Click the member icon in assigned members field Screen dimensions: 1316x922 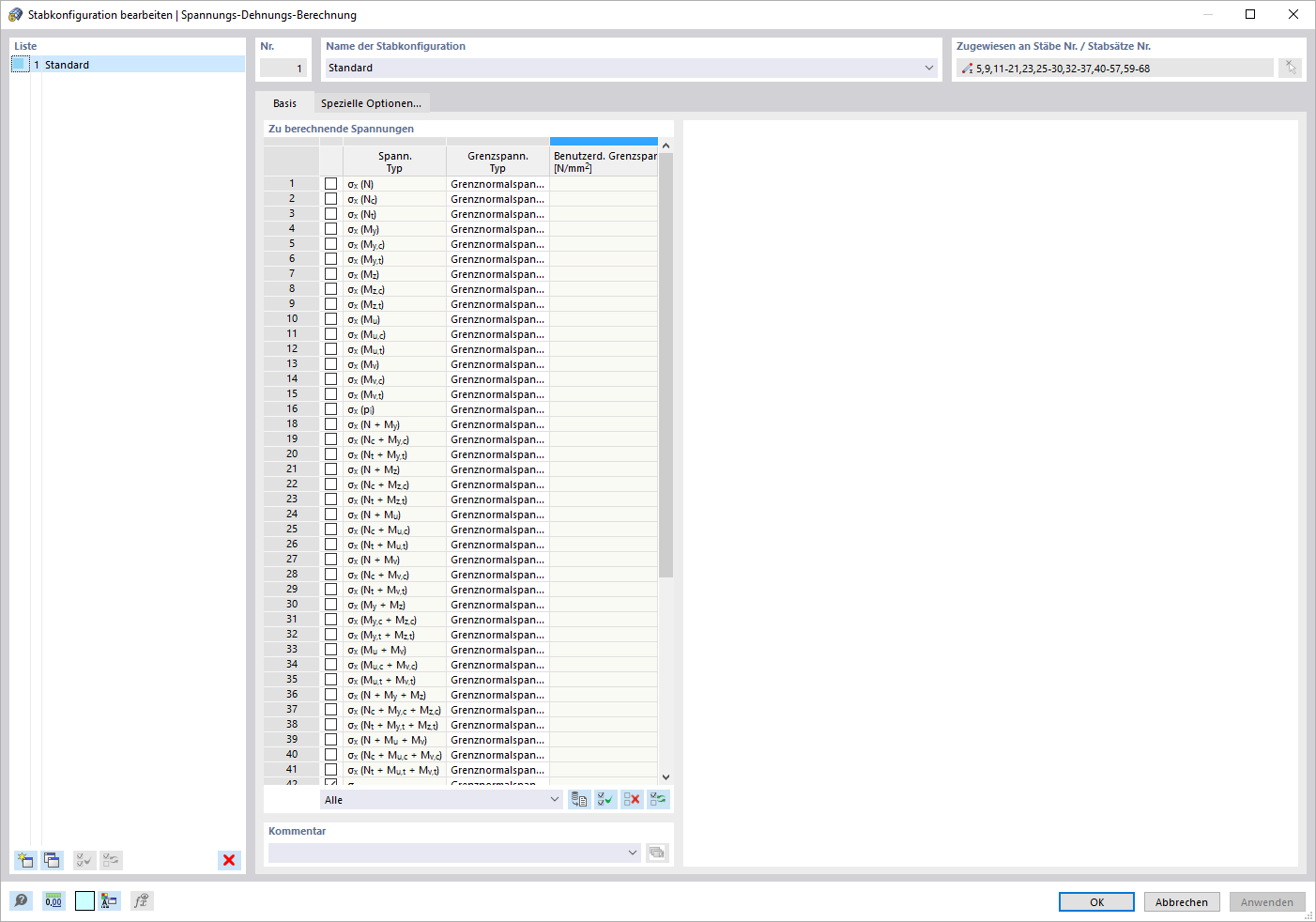coord(967,69)
